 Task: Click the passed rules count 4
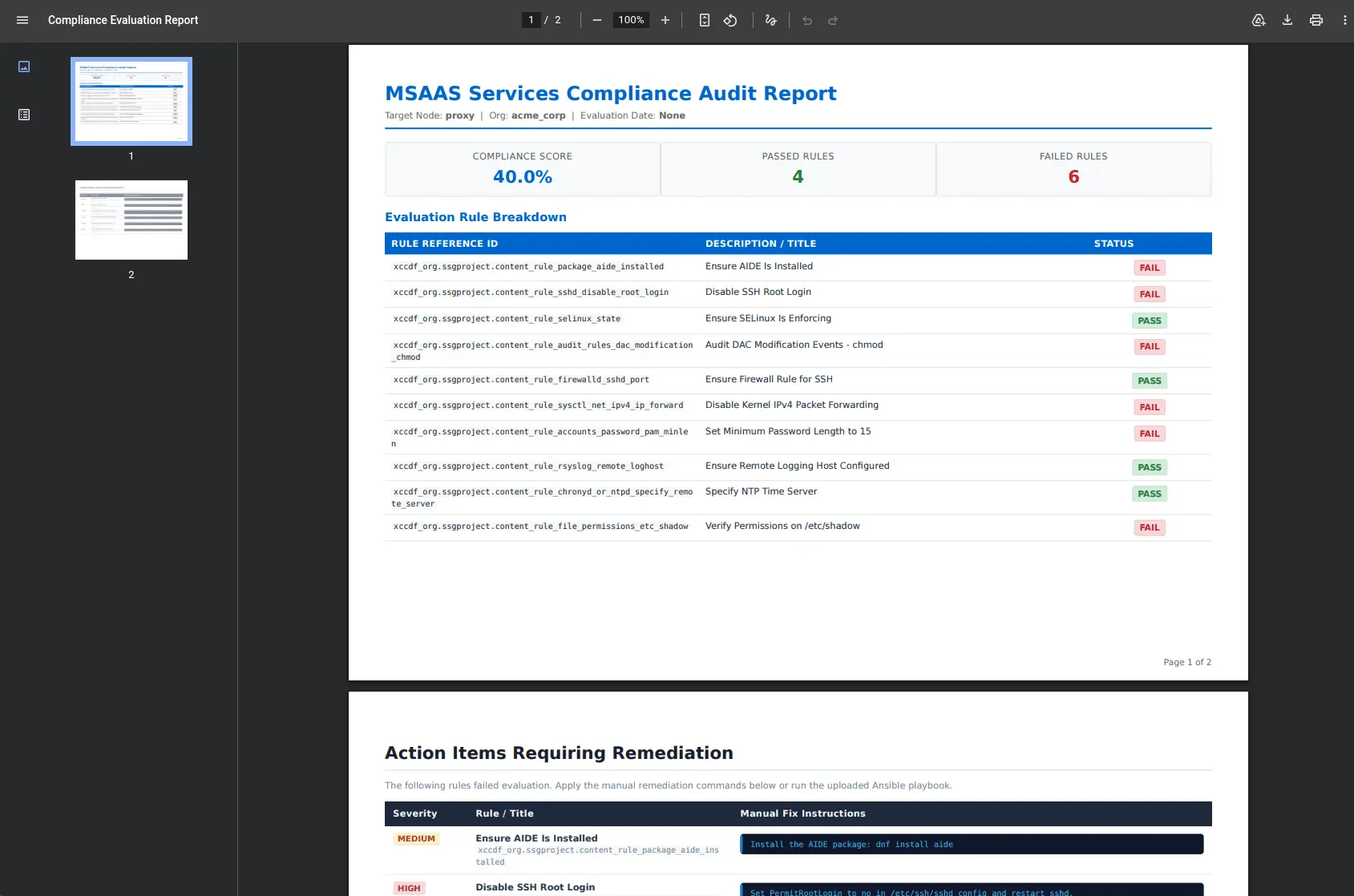(798, 177)
